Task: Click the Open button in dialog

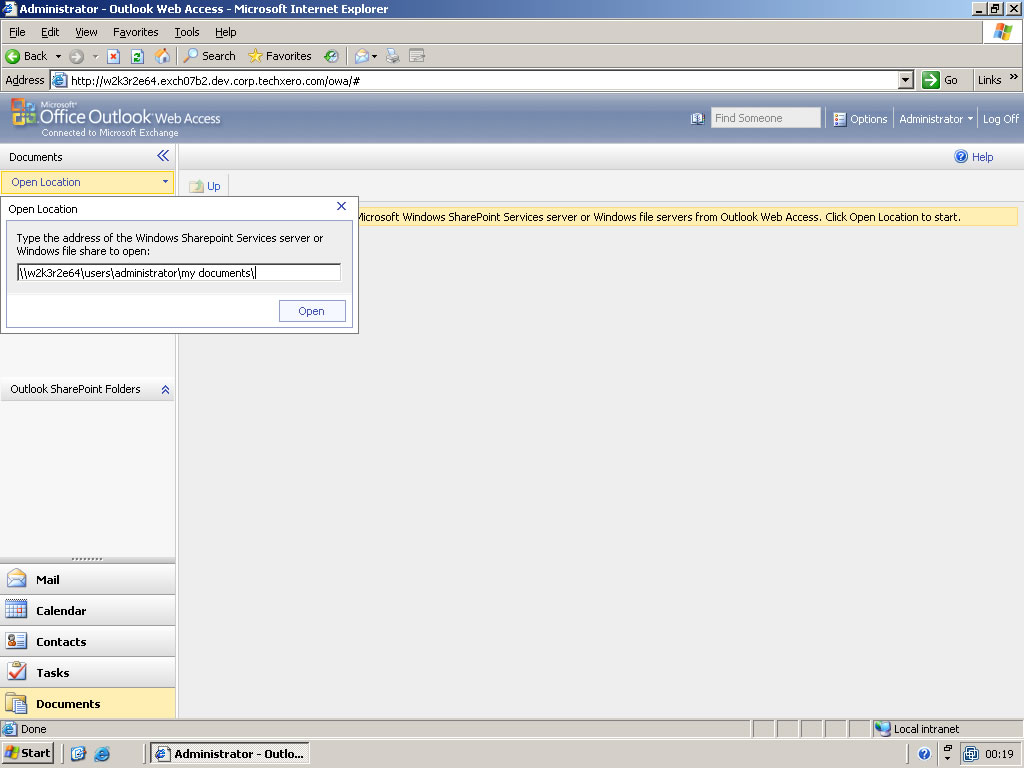Action: [x=312, y=311]
